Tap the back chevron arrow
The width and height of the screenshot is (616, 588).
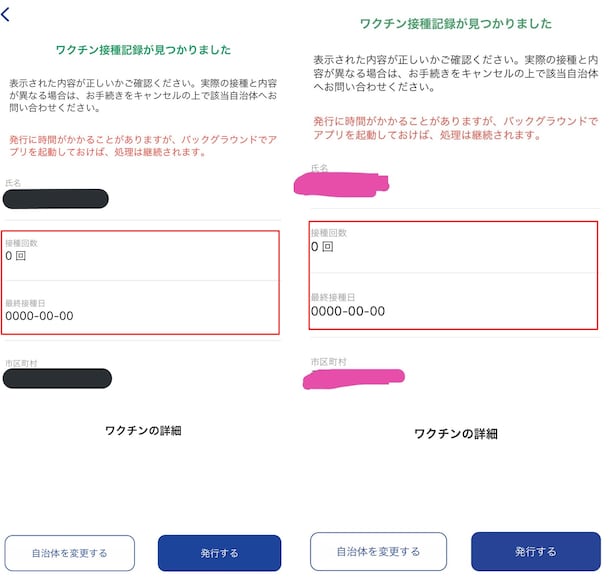click(6, 14)
